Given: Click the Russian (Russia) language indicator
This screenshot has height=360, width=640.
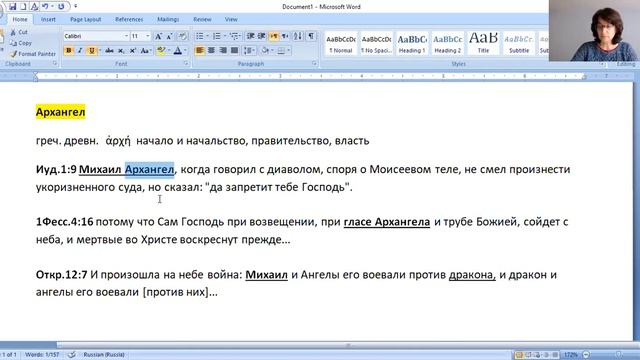Looking at the screenshot, I should click(104, 354).
